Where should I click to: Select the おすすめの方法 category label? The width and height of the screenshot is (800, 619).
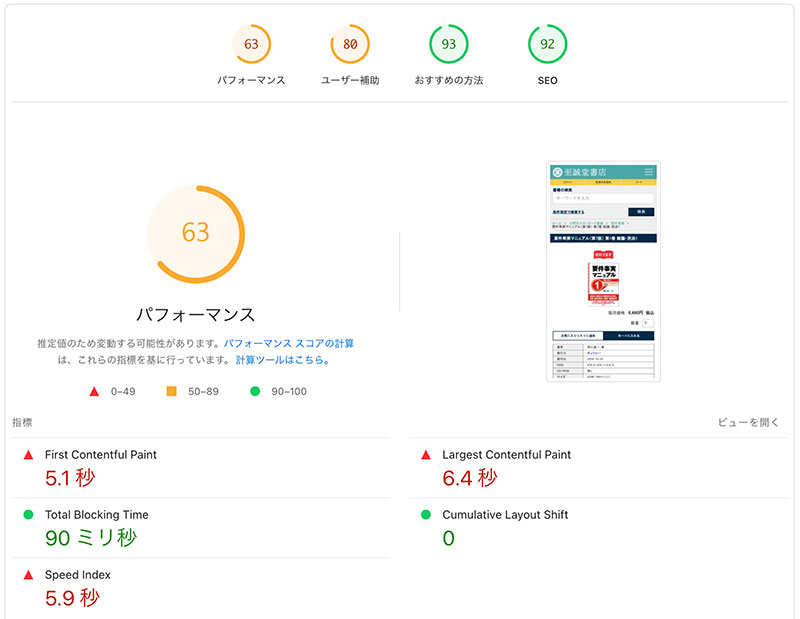coord(448,80)
